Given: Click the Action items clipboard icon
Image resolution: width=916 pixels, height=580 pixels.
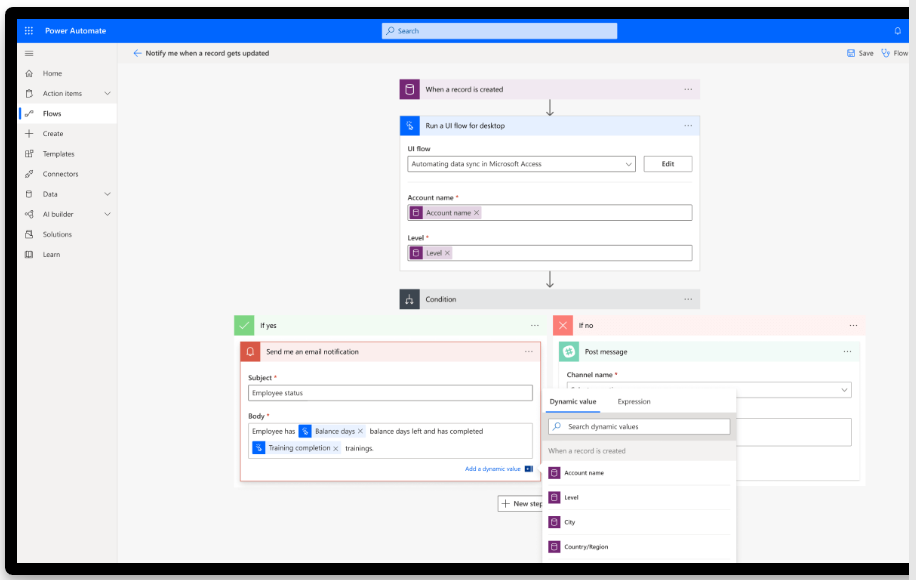Looking at the screenshot, I should [x=29, y=93].
